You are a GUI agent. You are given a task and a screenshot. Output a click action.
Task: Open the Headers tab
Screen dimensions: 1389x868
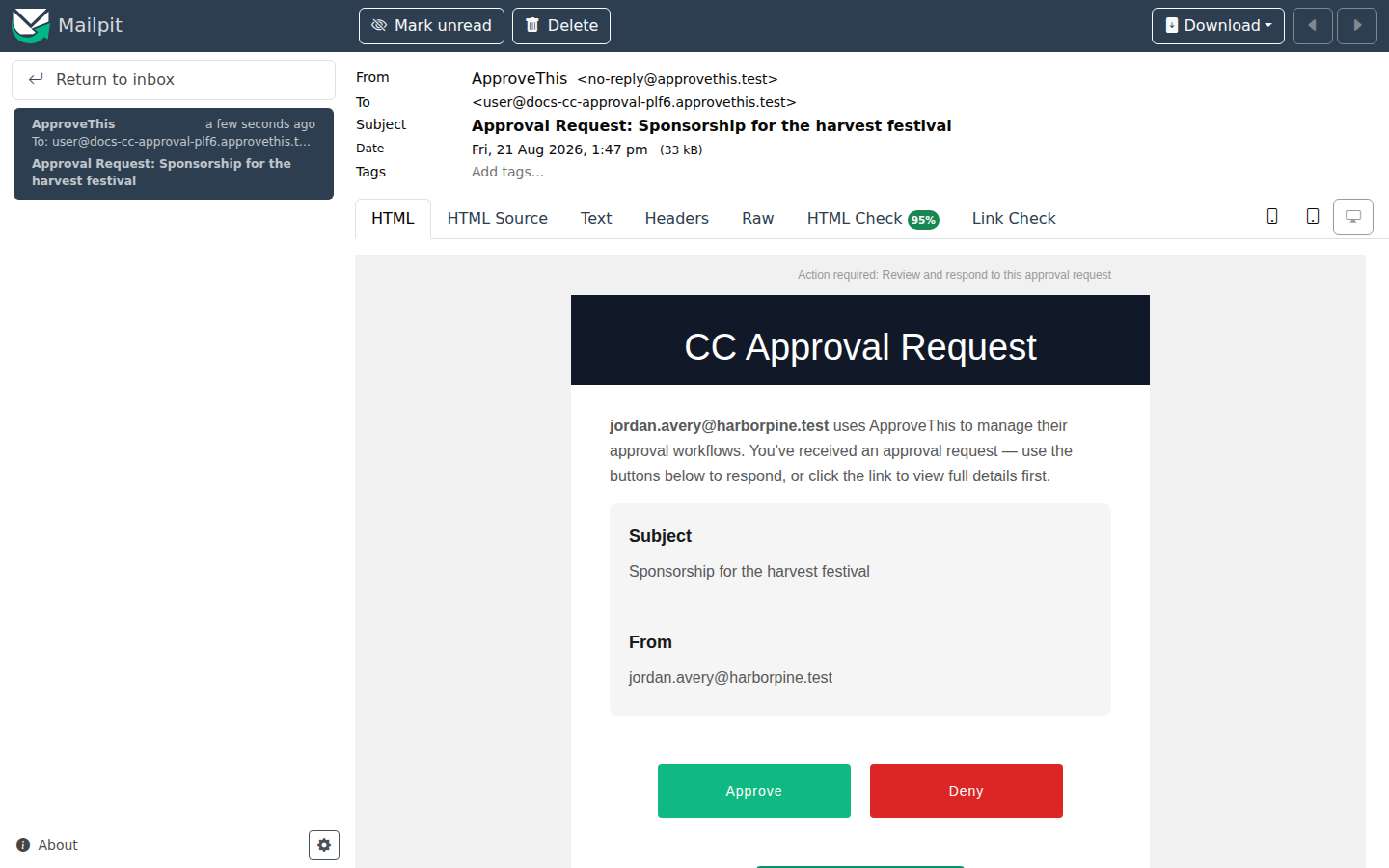pyautogui.click(x=677, y=219)
